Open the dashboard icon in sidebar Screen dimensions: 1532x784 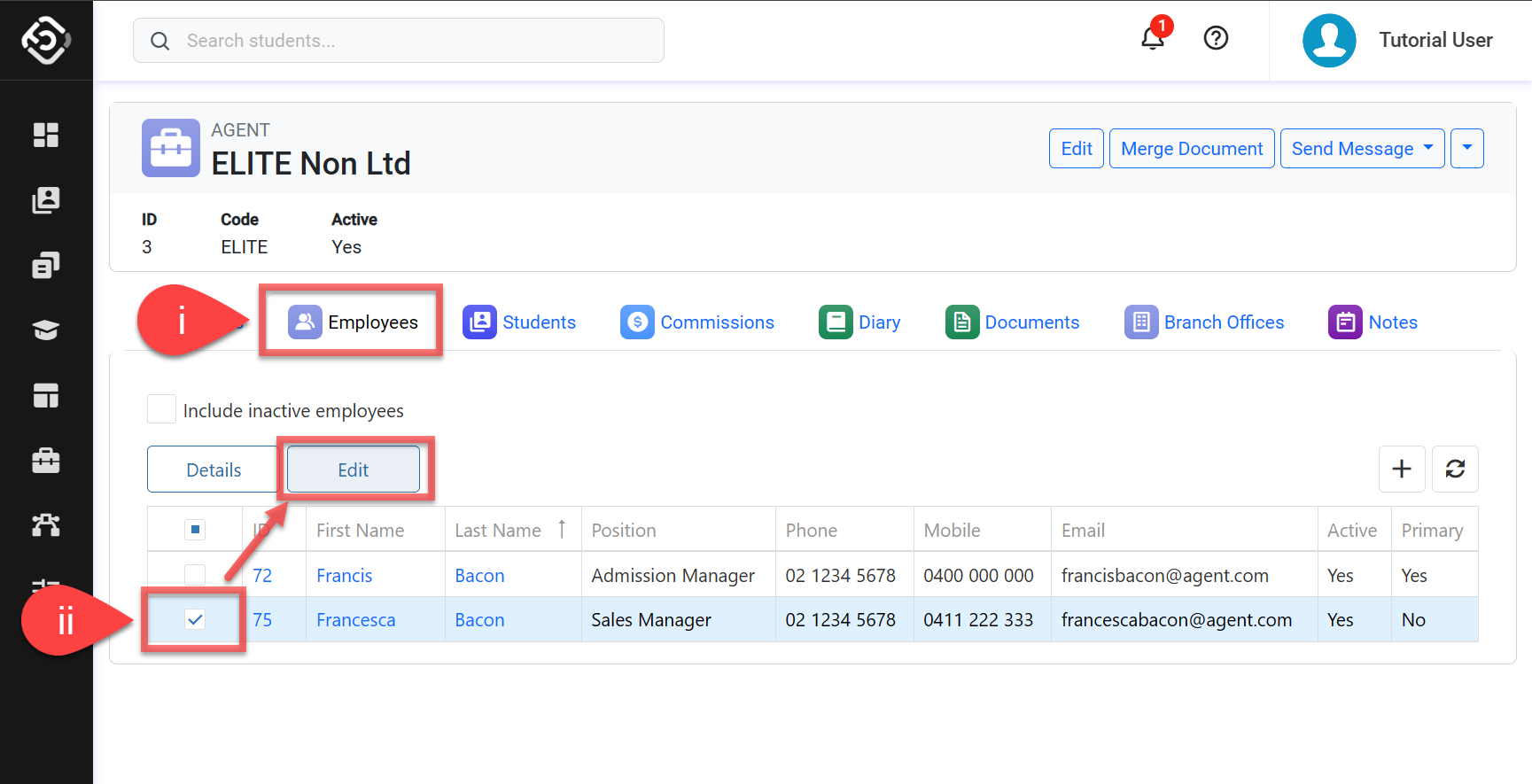click(x=46, y=135)
